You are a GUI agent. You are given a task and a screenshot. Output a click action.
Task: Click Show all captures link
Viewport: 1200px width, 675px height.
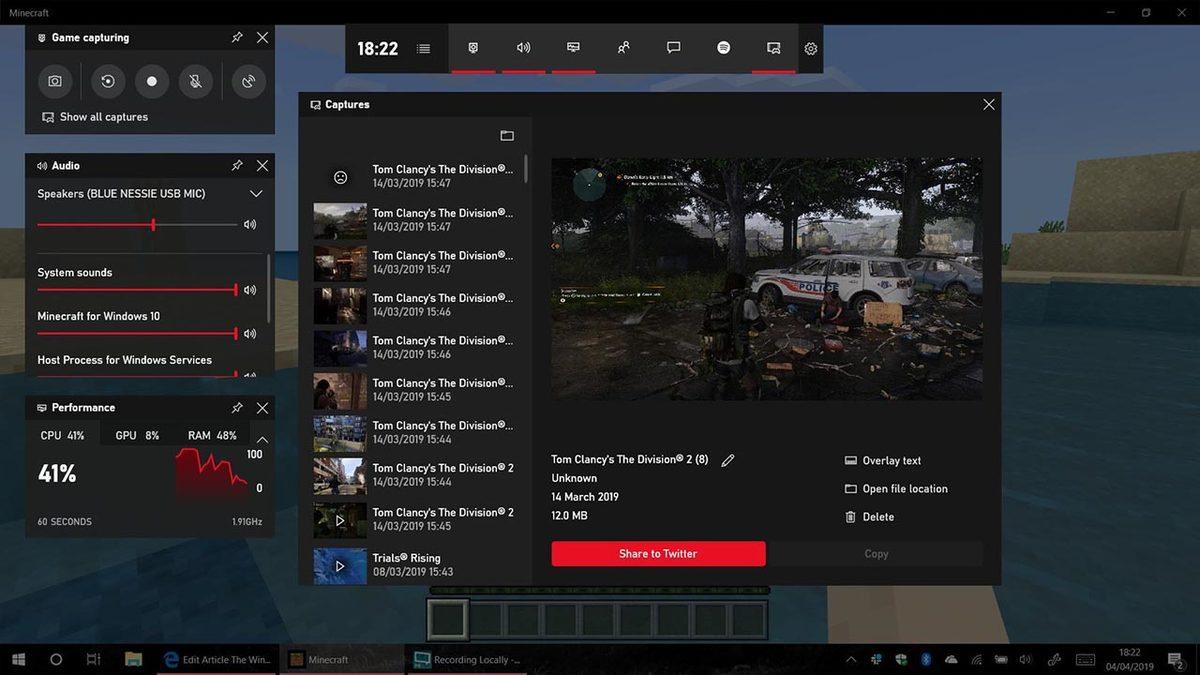pos(103,117)
